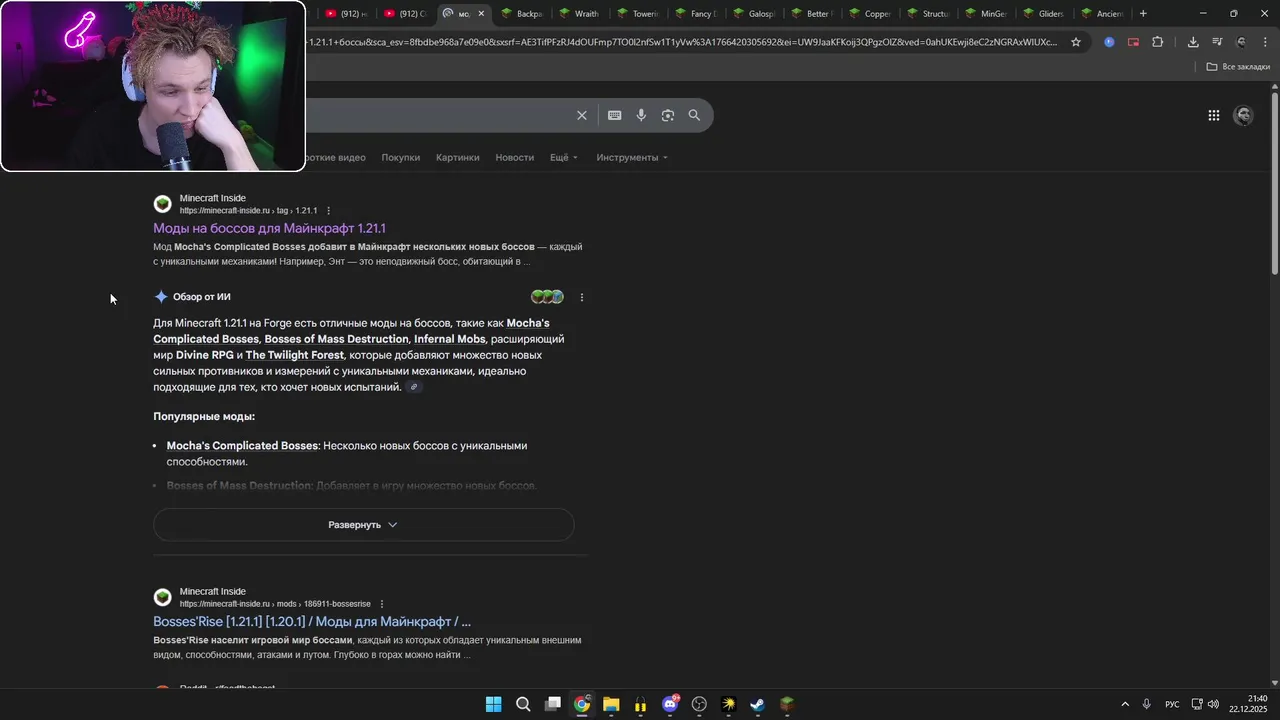The width and height of the screenshot is (1280, 720).
Task: Click the source link chip after AI summary
Action: 414,387
